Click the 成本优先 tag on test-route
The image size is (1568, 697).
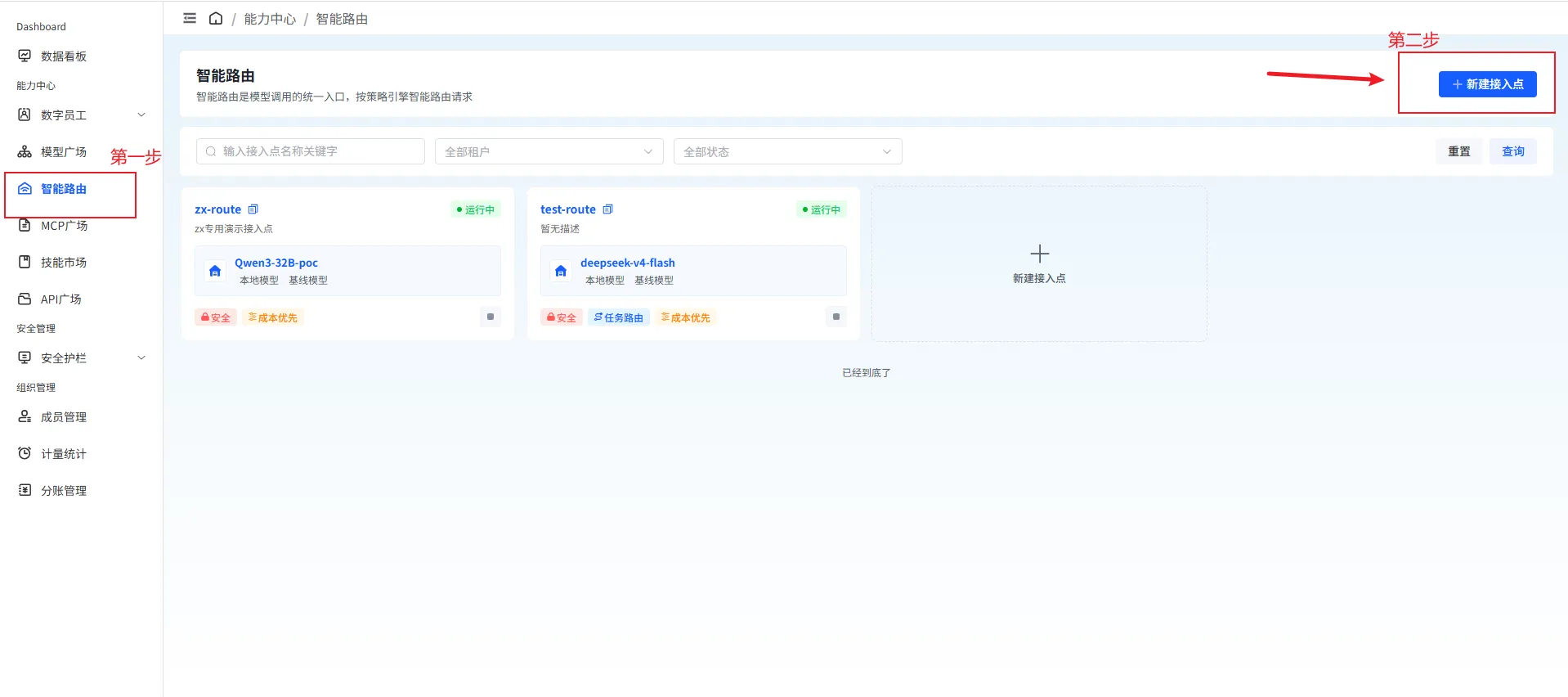coord(686,317)
